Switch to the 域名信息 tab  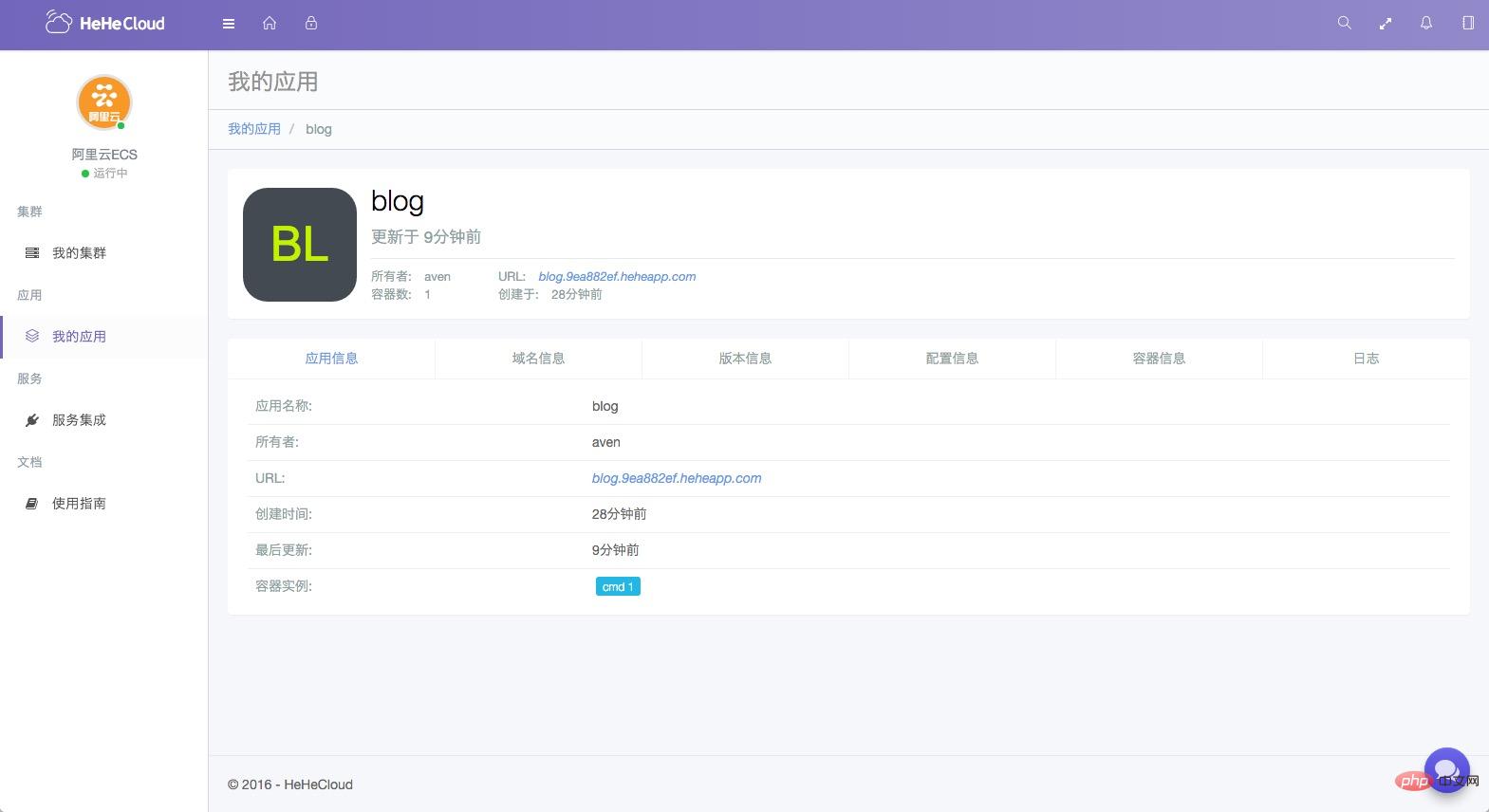point(538,359)
